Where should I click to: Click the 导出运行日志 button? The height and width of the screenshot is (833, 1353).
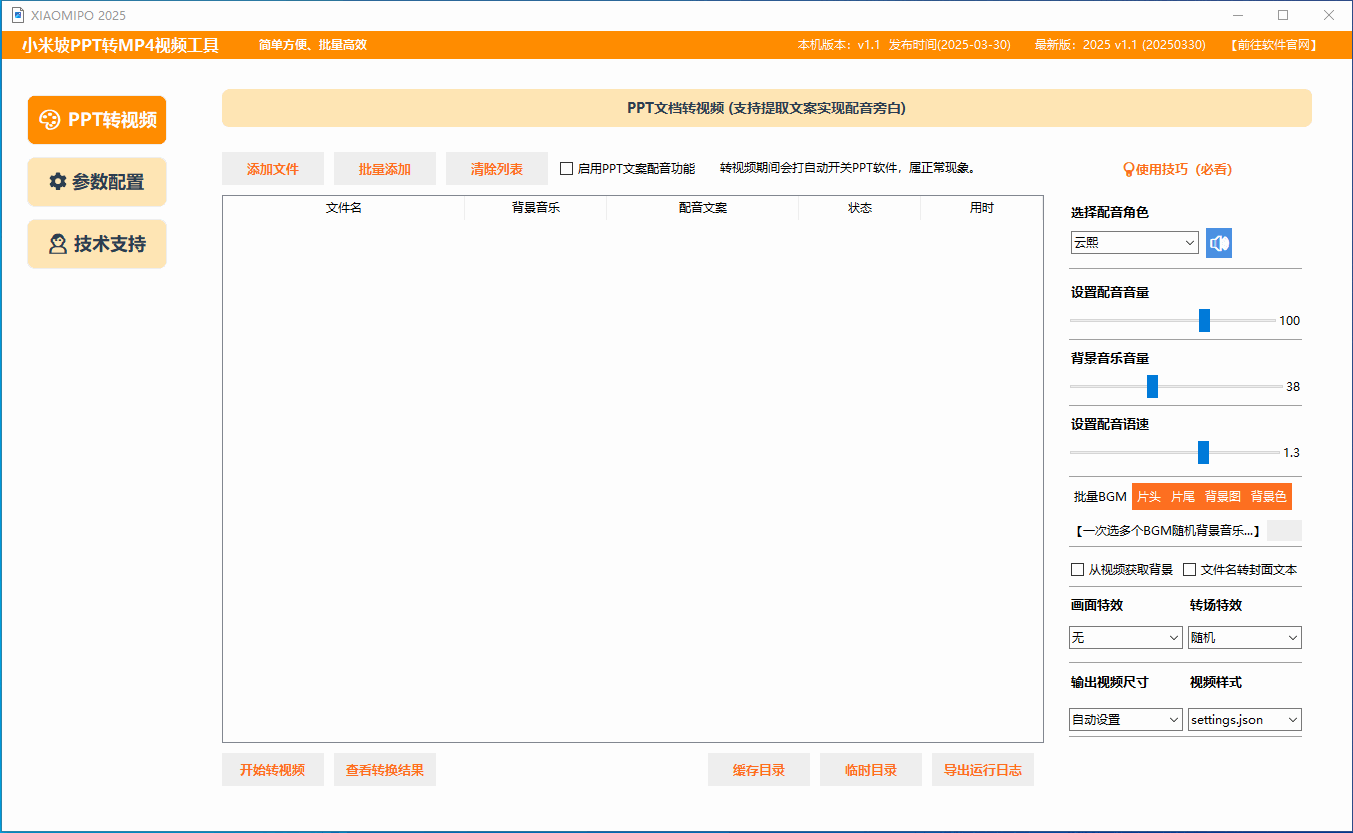tap(983, 770)
